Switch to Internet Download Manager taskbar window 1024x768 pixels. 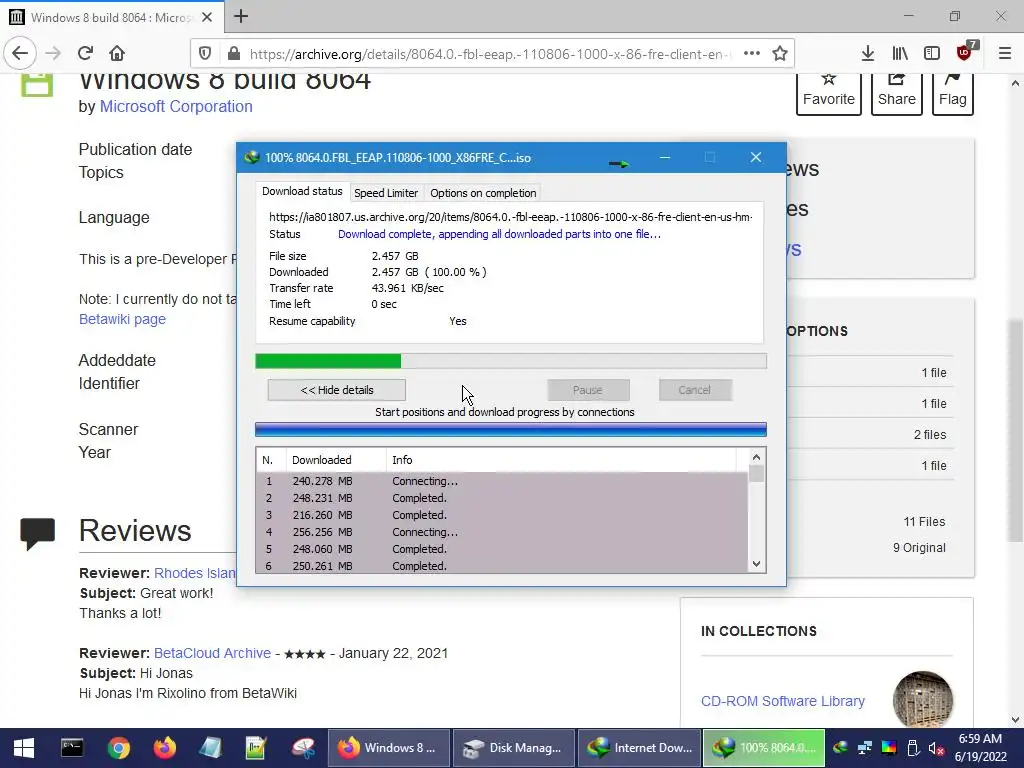click(x=639, y=748)
